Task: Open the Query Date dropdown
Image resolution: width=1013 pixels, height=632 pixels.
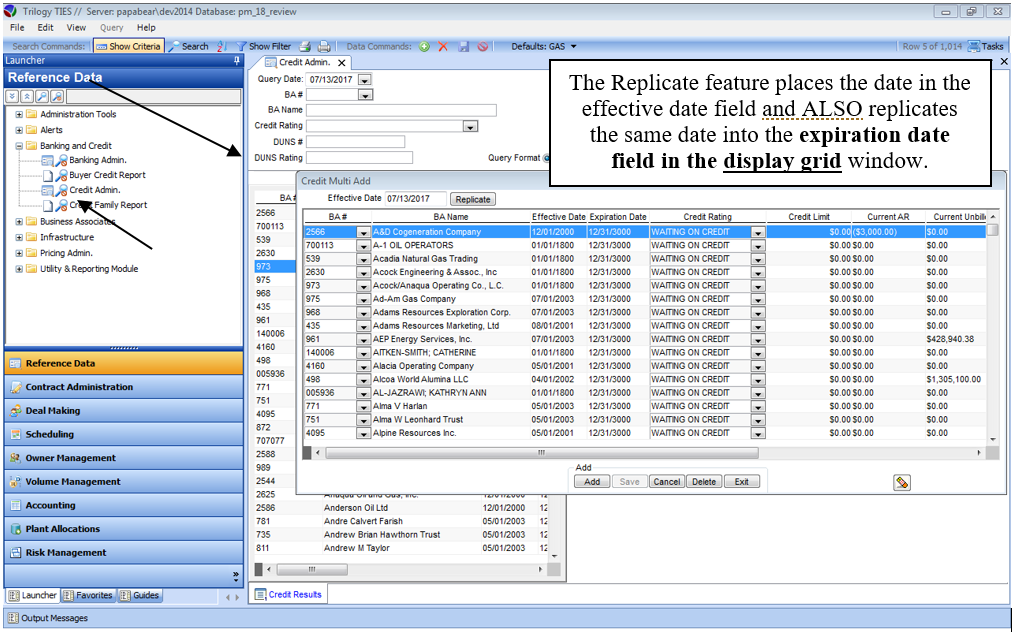Action: coord(363,80)
